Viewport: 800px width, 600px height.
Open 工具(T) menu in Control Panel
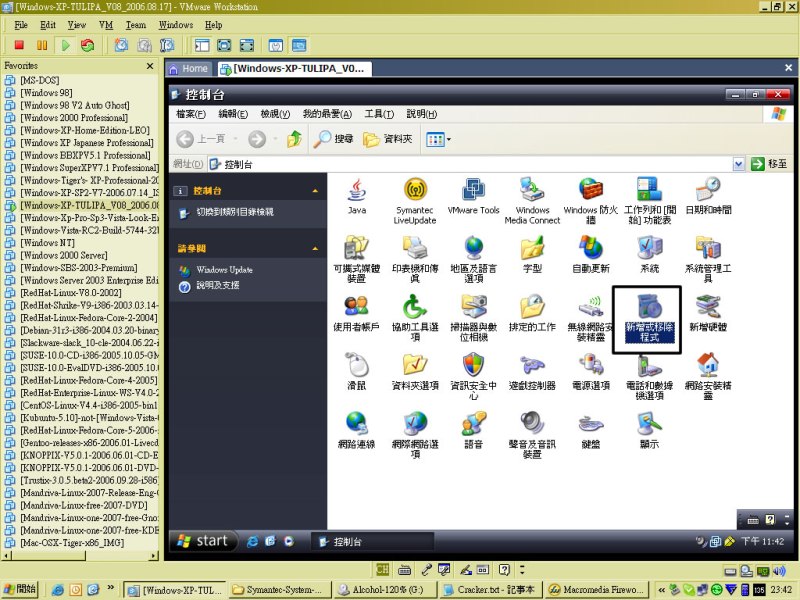[x=379, y=114]
